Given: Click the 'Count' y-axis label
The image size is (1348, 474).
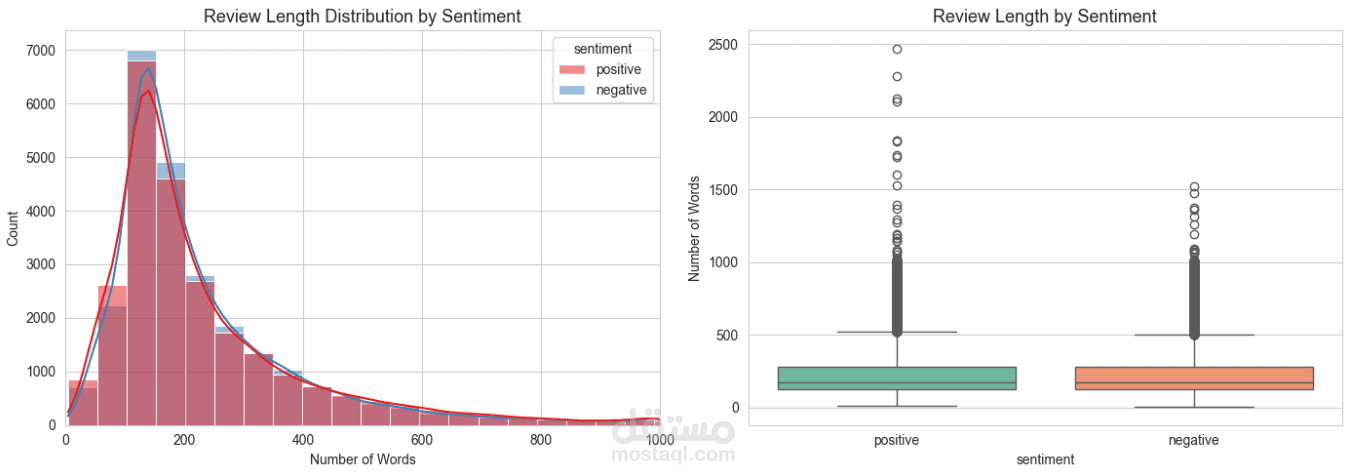Looking at the screenshot, I should click(x=13, y=228).
